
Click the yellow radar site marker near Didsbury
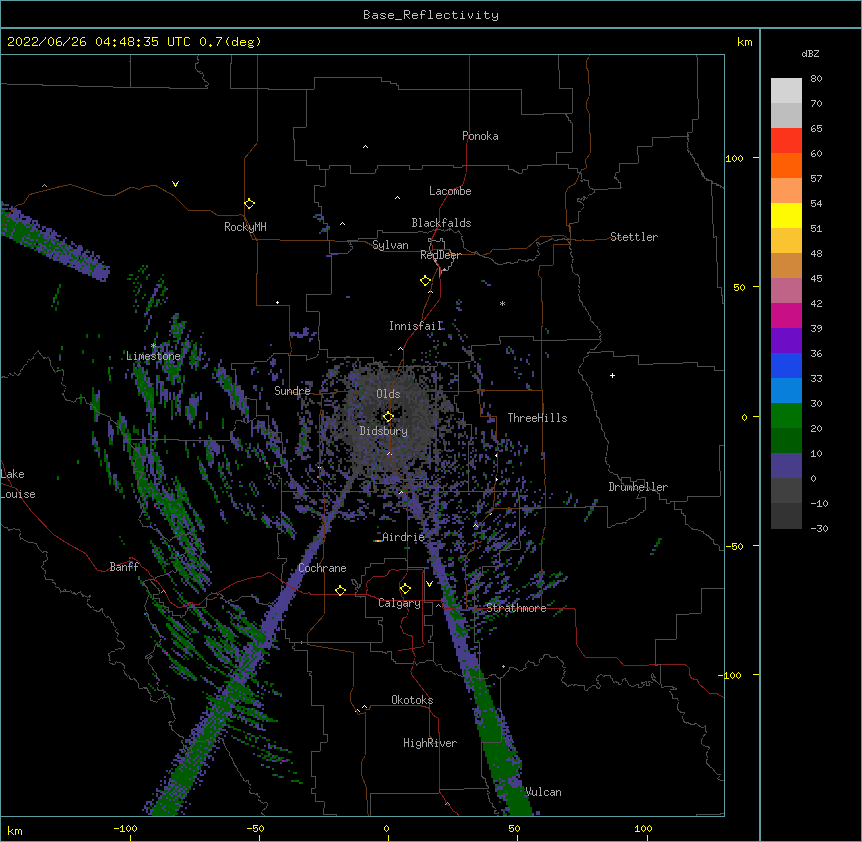[388, 417]
